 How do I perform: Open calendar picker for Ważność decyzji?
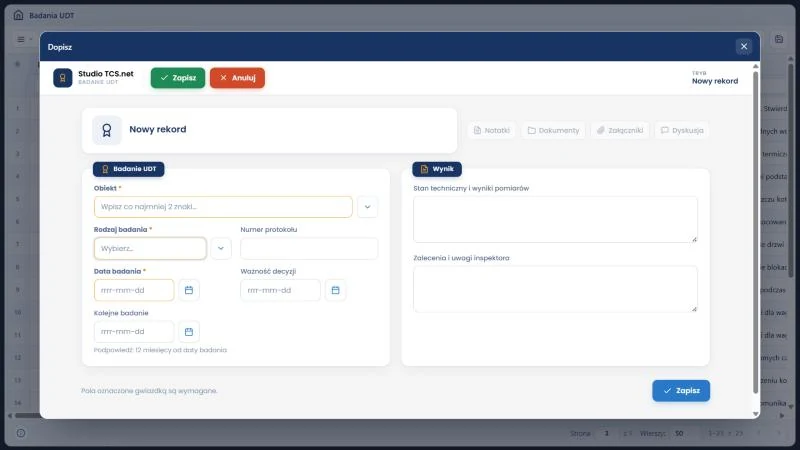[x=335, y=290]
